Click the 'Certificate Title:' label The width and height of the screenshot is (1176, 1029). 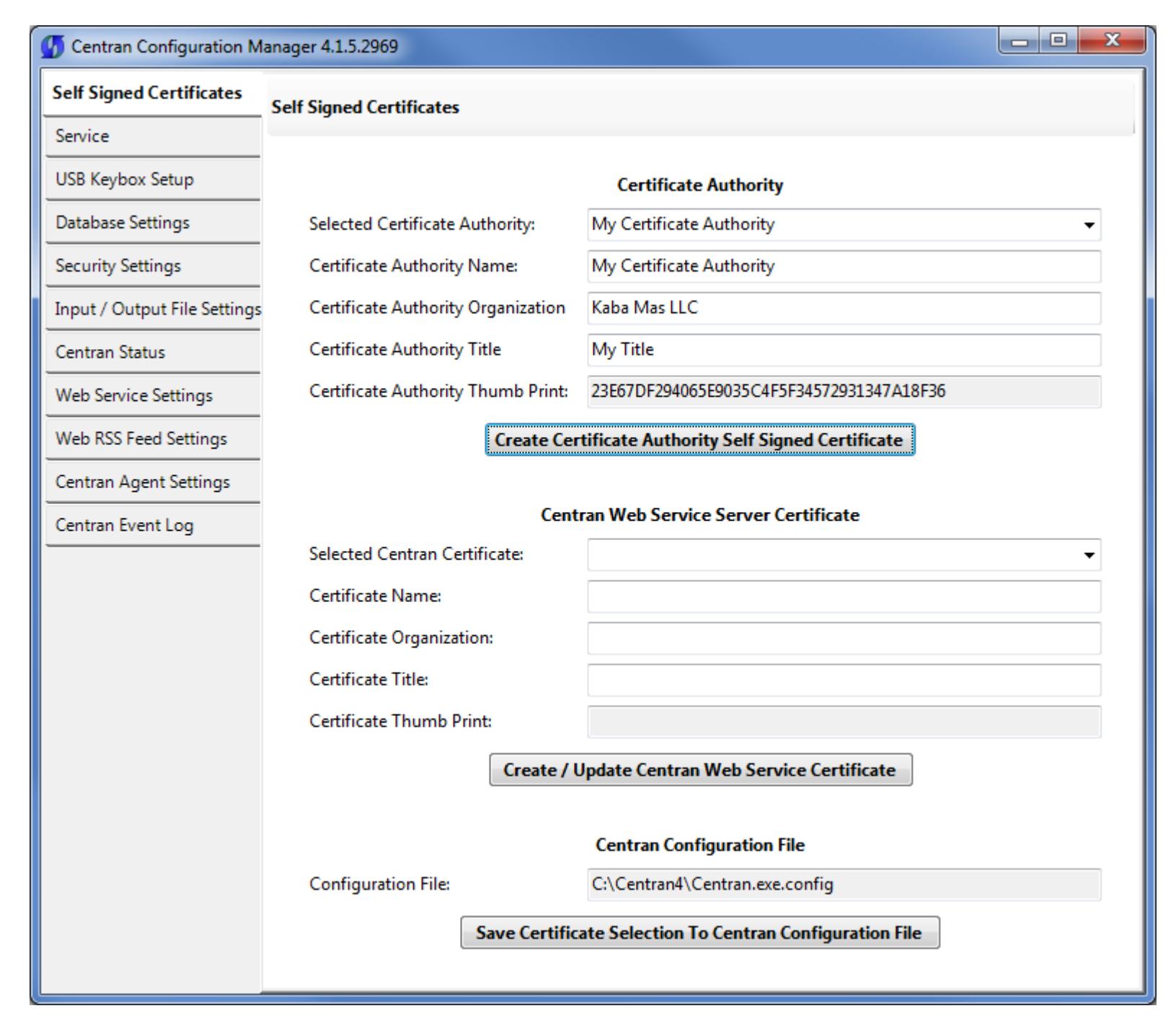[369, 680]
